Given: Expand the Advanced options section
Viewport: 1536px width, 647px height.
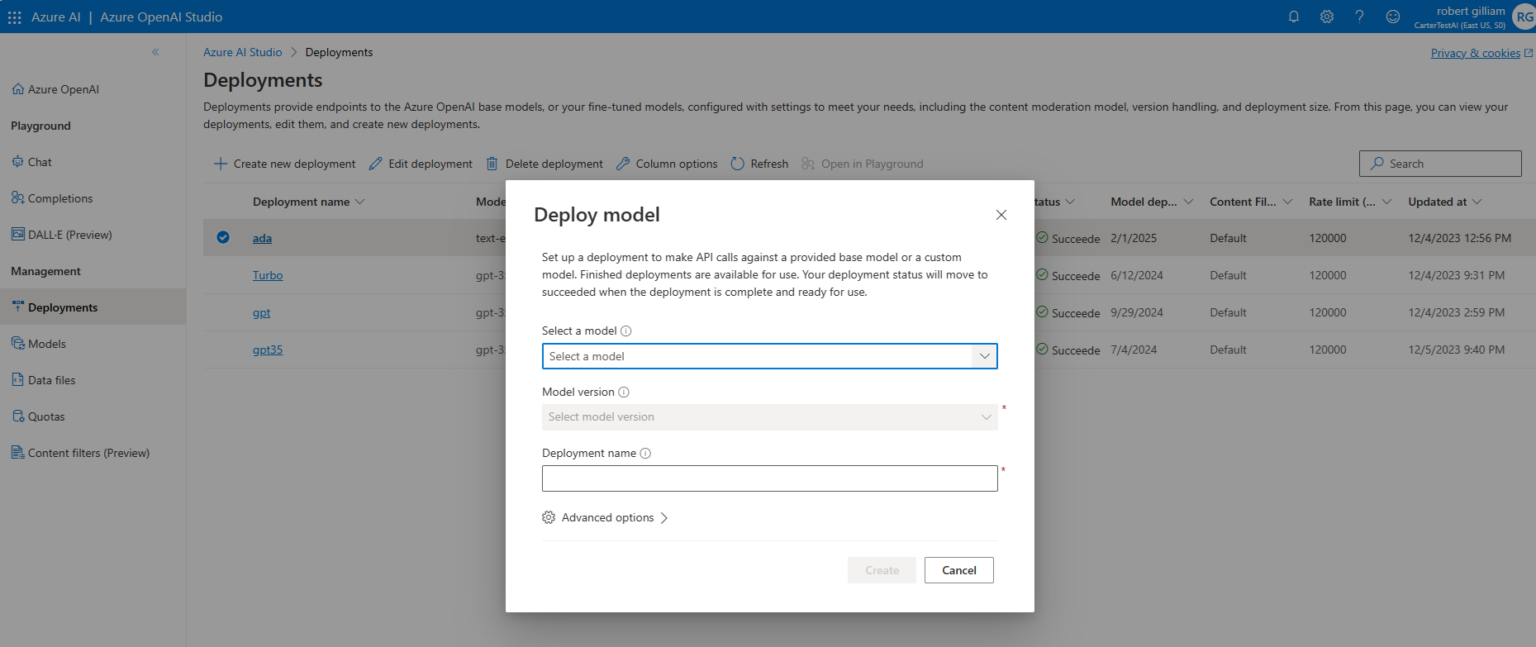Looking at the screenshot, I should point(605,517).
